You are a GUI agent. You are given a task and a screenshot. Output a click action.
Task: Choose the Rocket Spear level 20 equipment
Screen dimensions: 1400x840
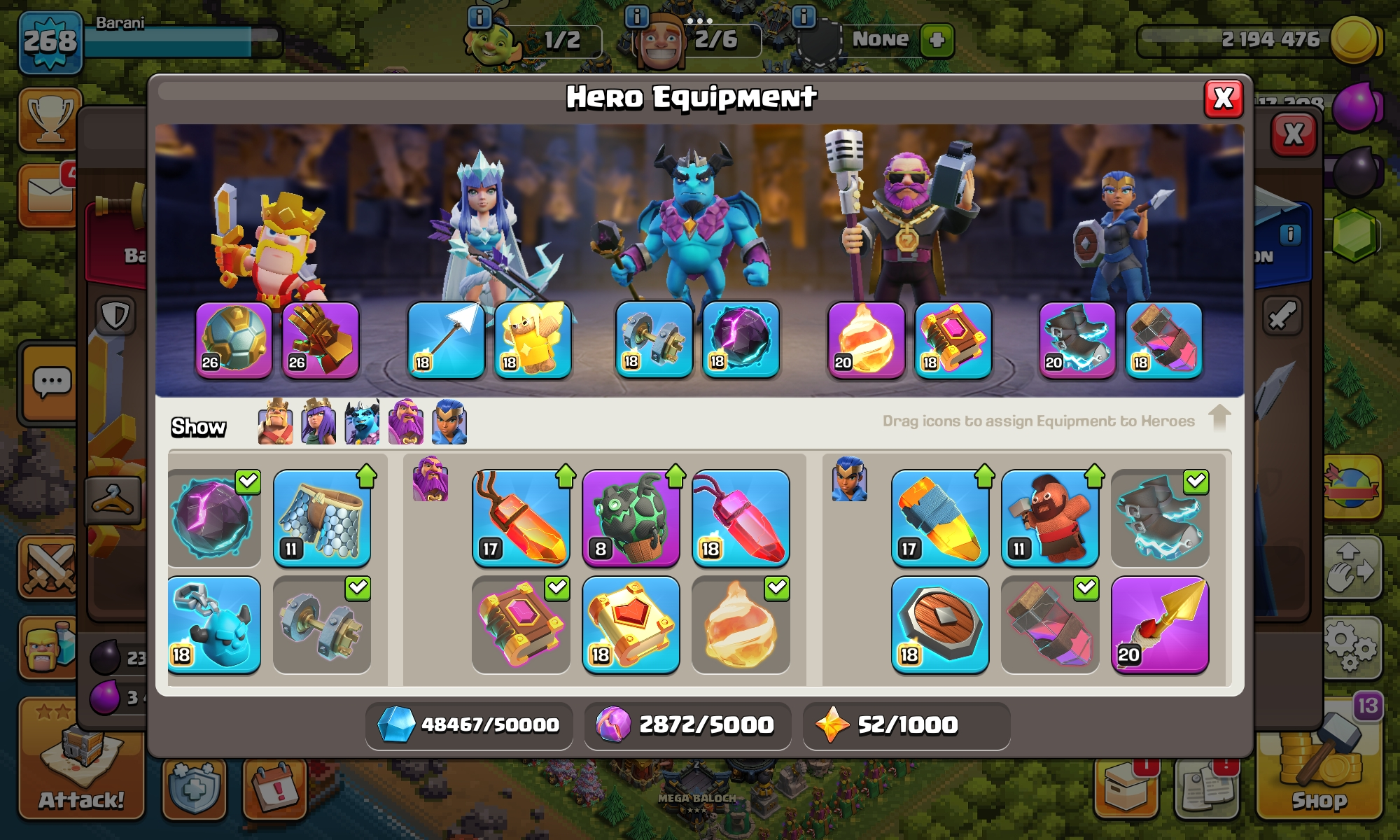pos(1160,625)
